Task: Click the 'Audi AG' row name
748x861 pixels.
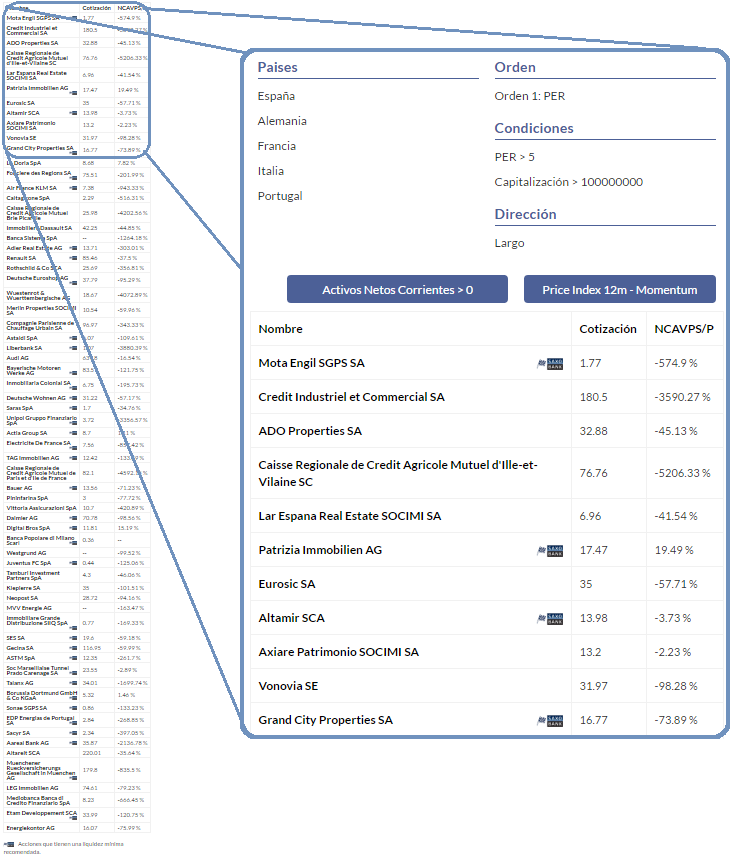Action: coord(17,358)
